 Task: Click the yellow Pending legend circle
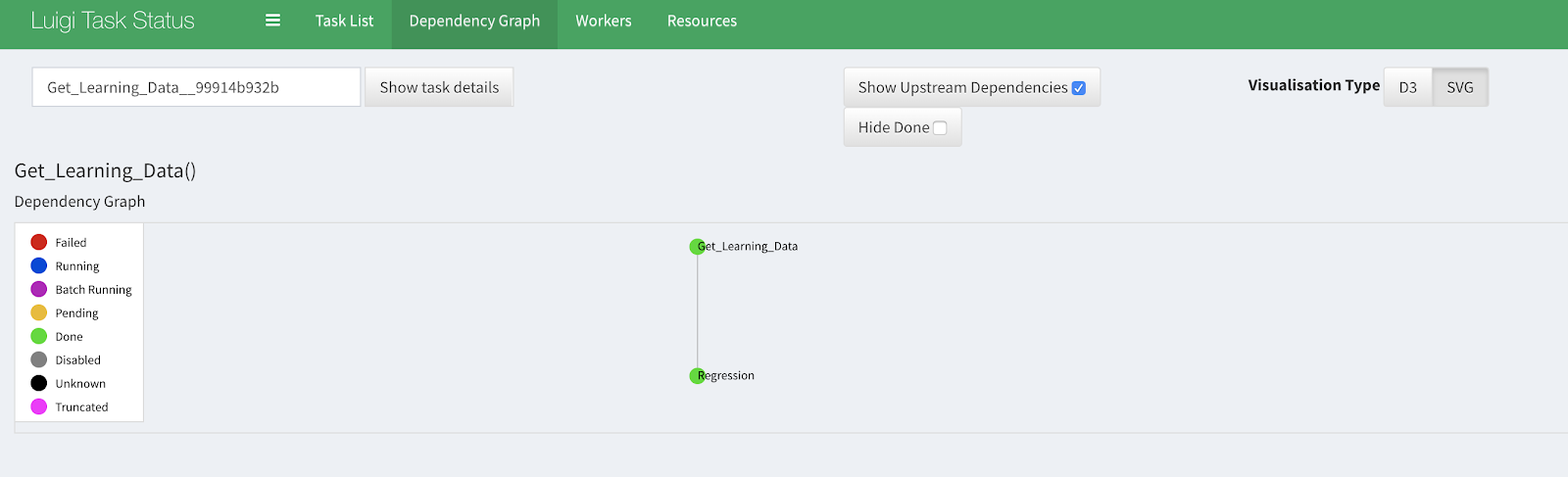[39, 312]
